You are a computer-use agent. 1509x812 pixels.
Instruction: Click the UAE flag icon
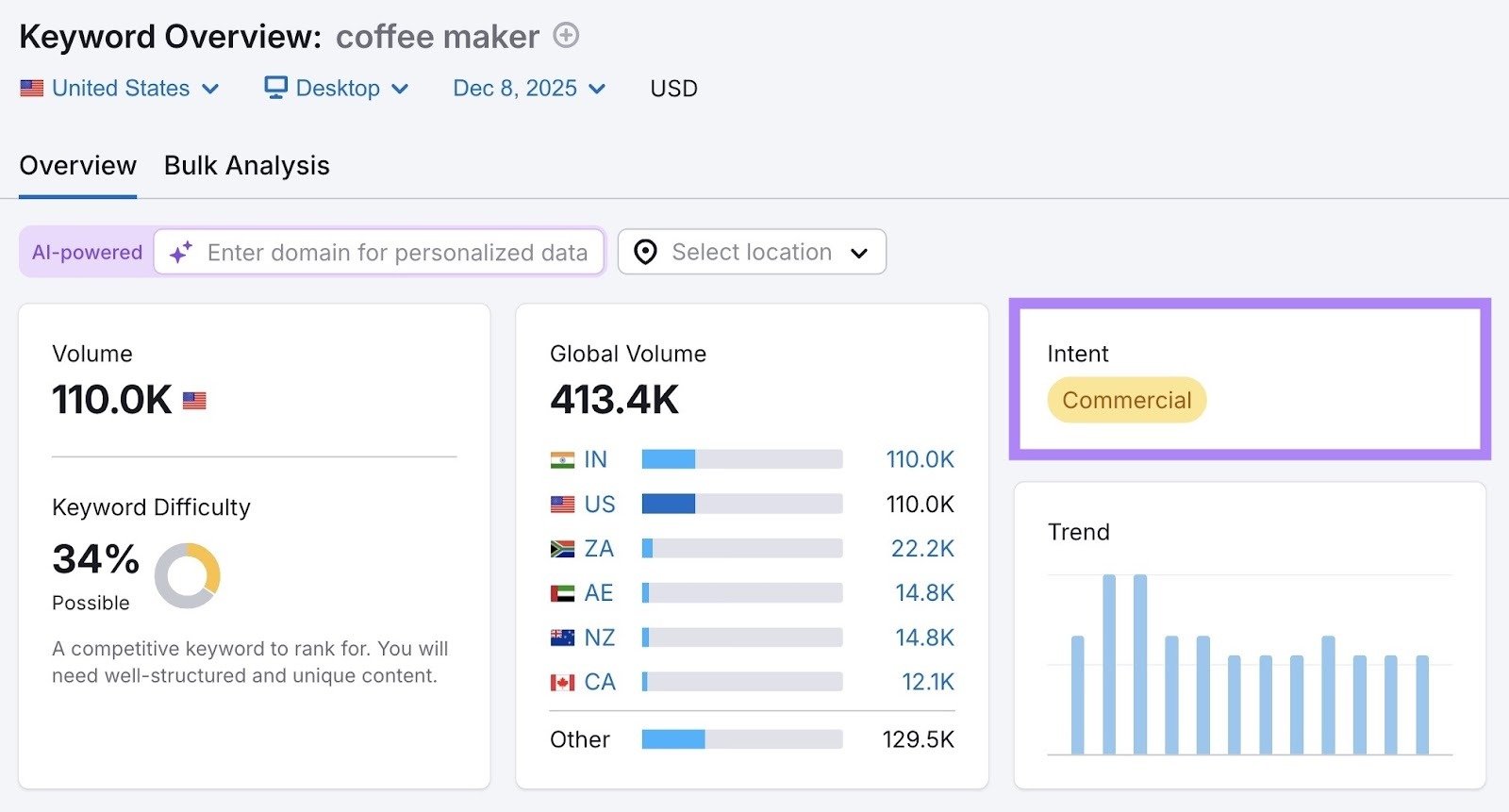pos(562,593)
